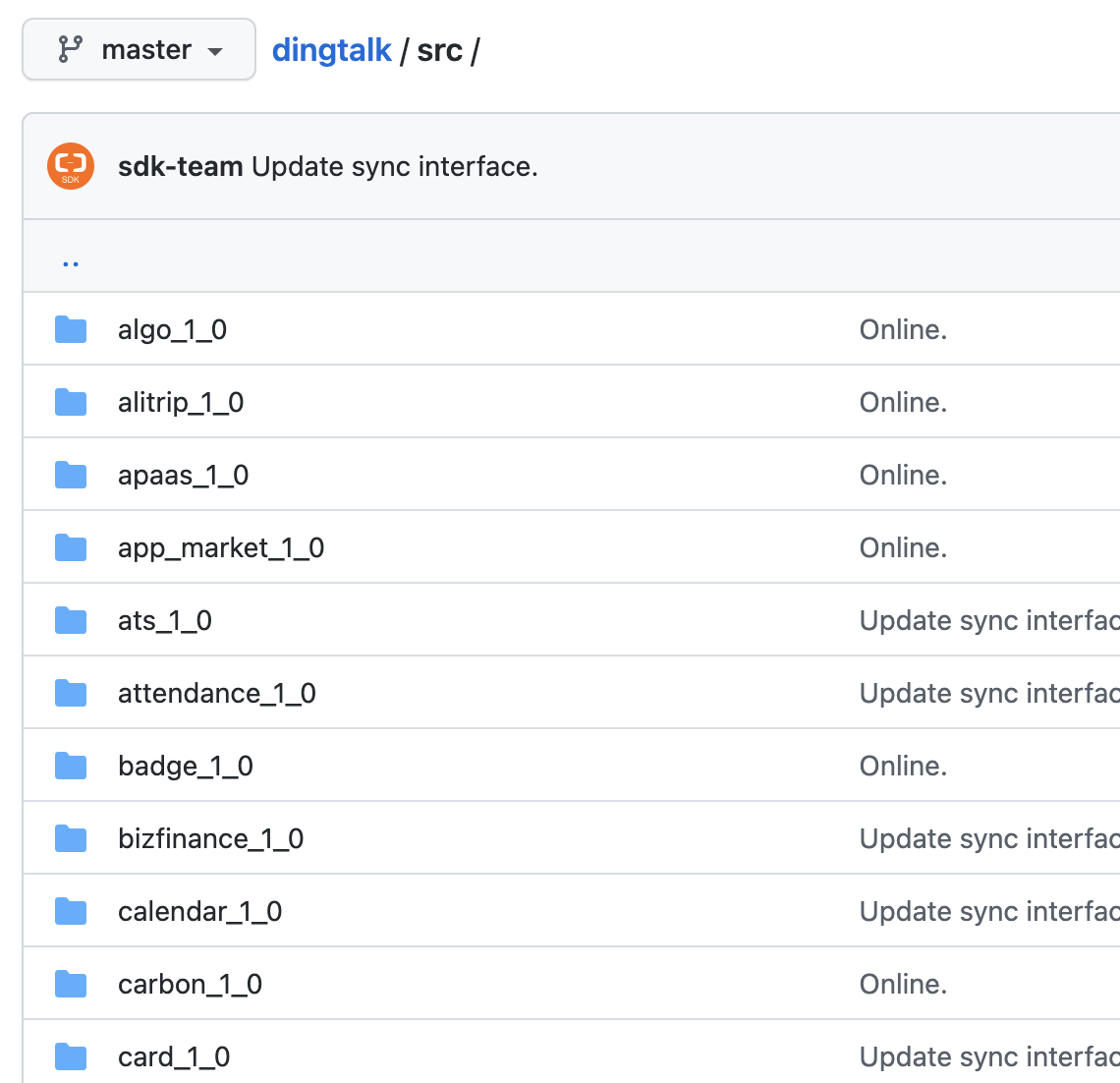The width and height of the screenshot is (1120, 1083).
Task: Open the app_market_1_0 directory
Action: 221,548
